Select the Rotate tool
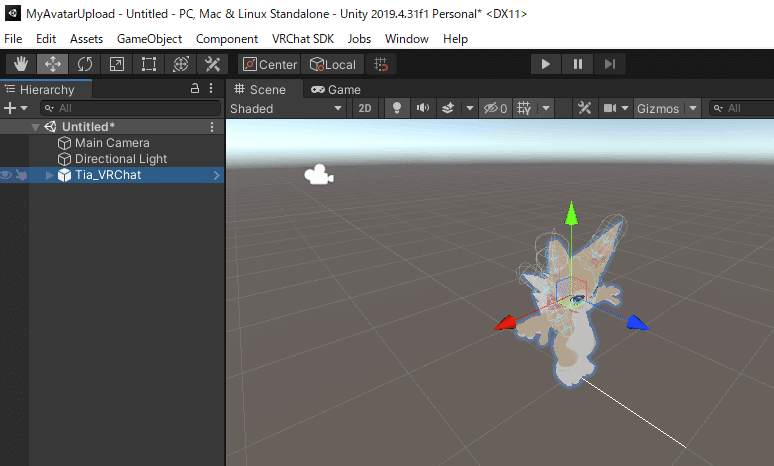The image size is (774, 466). click(x=85, y=64)
